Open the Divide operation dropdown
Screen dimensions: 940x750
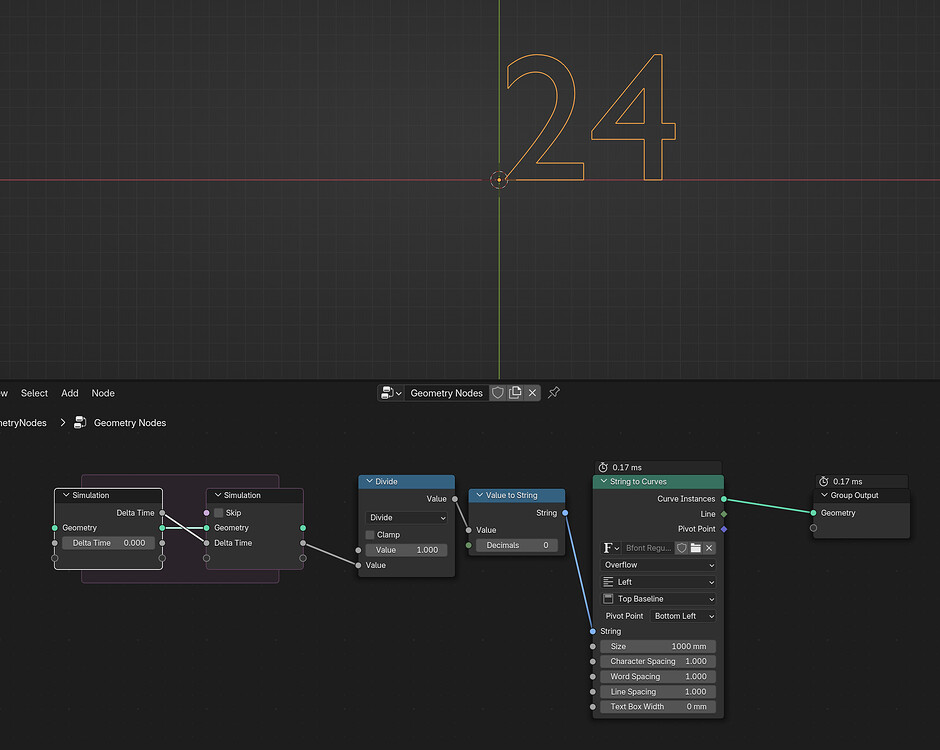[x=406, y=517]
